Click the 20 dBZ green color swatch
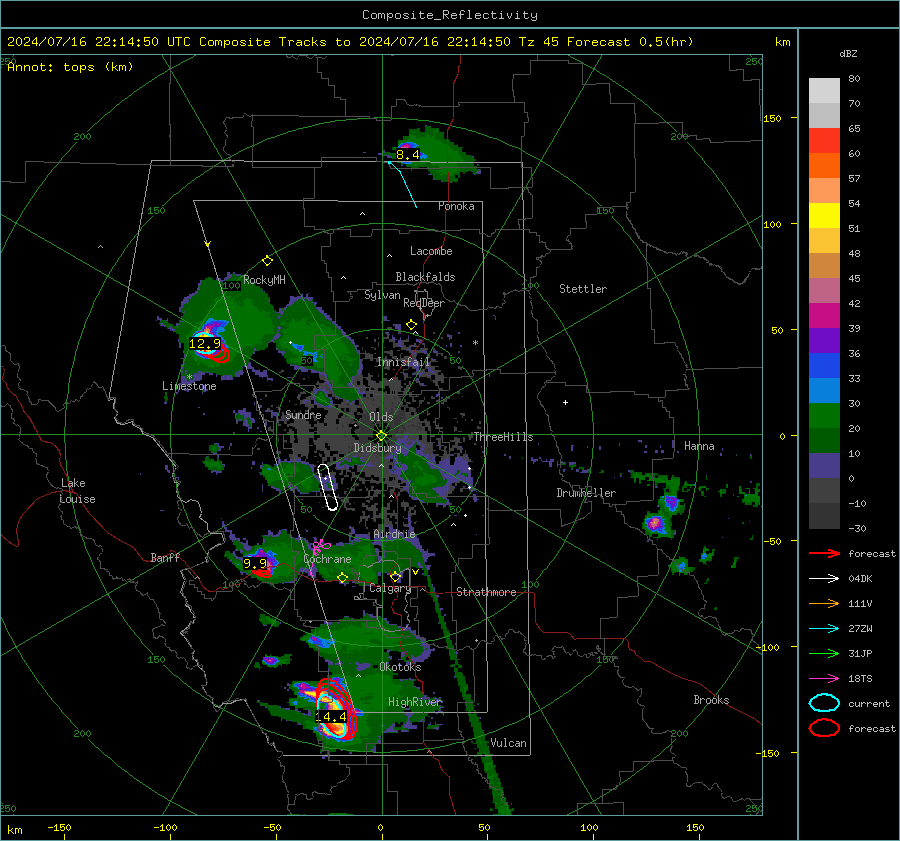 [x=824, y=416]
